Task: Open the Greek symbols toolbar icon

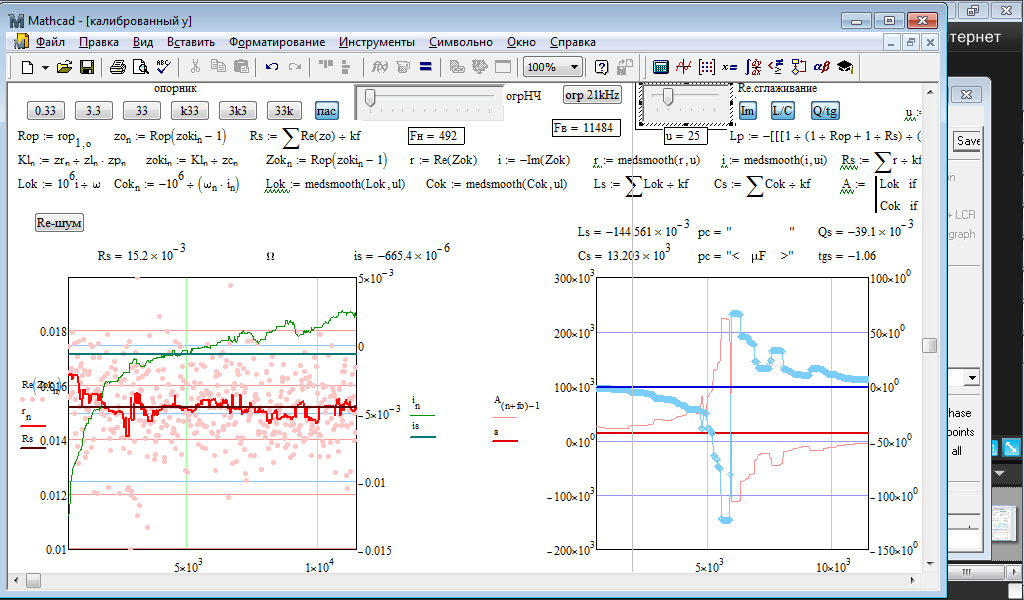Action: pyautogui.click(x=821, y=67)
